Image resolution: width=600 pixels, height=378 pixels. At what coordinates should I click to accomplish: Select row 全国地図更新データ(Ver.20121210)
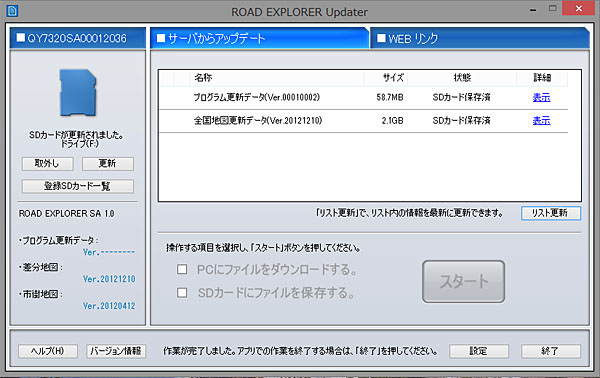(x=363, y=121)
